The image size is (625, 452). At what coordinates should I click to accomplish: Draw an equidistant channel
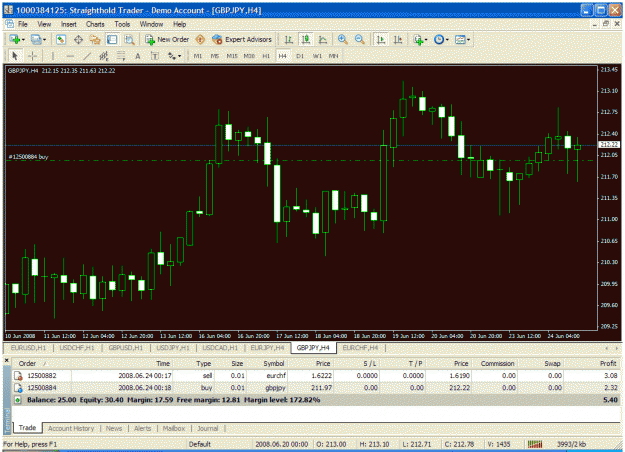click(x=104, y=56)
